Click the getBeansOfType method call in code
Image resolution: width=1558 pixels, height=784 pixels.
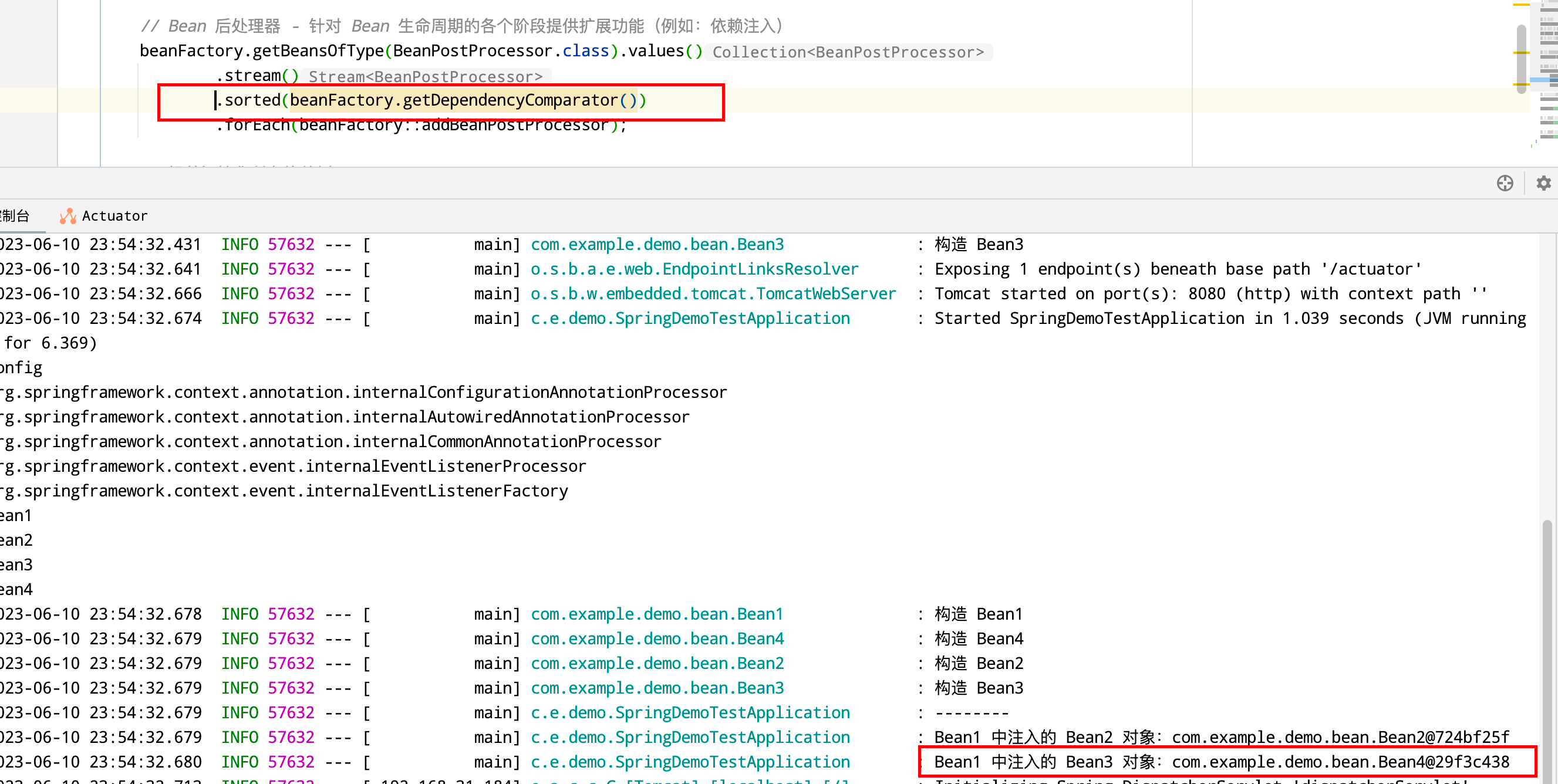318,51
